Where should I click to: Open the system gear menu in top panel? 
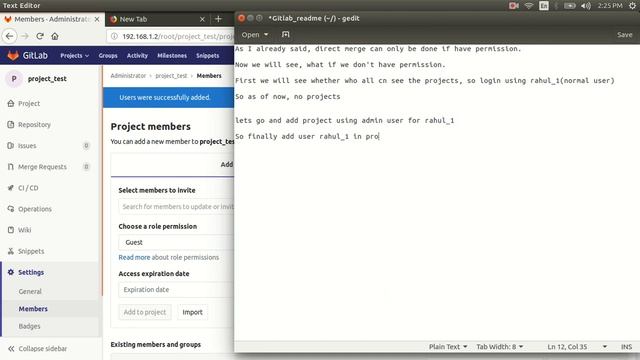(x=632, y=6)
